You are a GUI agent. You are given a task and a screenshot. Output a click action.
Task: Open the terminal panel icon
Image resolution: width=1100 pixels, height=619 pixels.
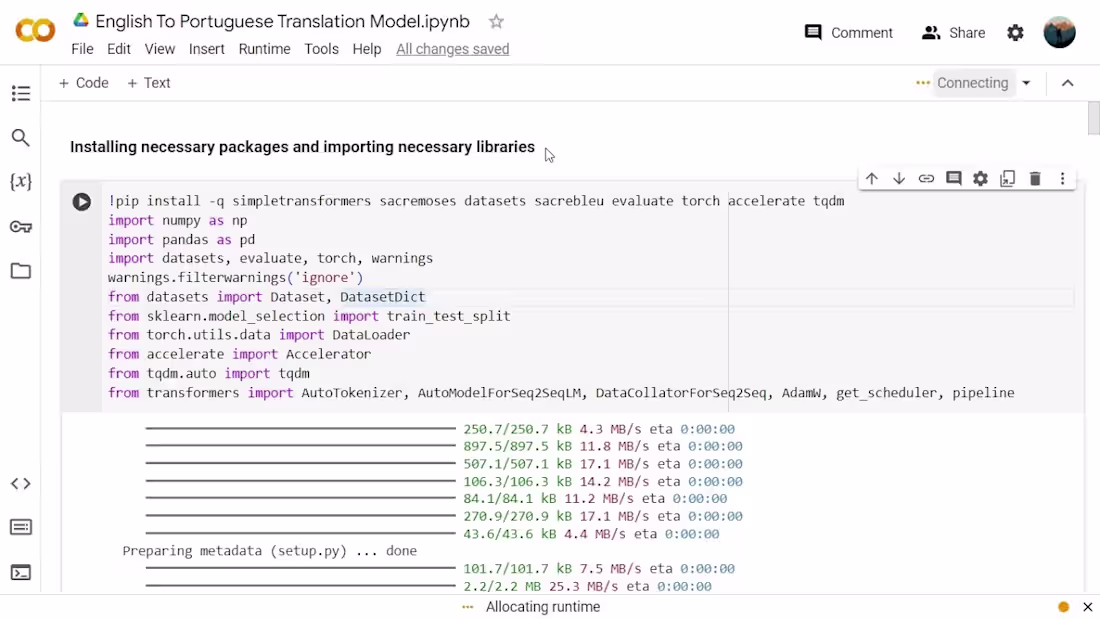click(x=21, y=571)
